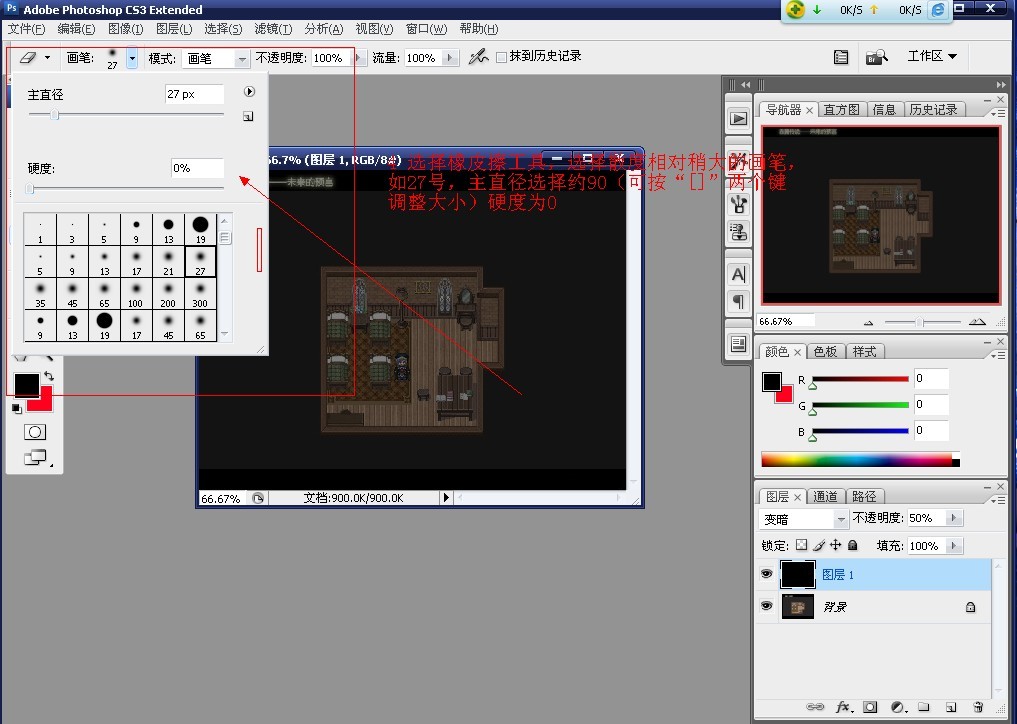The width and height of the screenshot is (1017, 724).
Task: Click the red background color swatch in toolbox
Action: (x=43, y=403)
